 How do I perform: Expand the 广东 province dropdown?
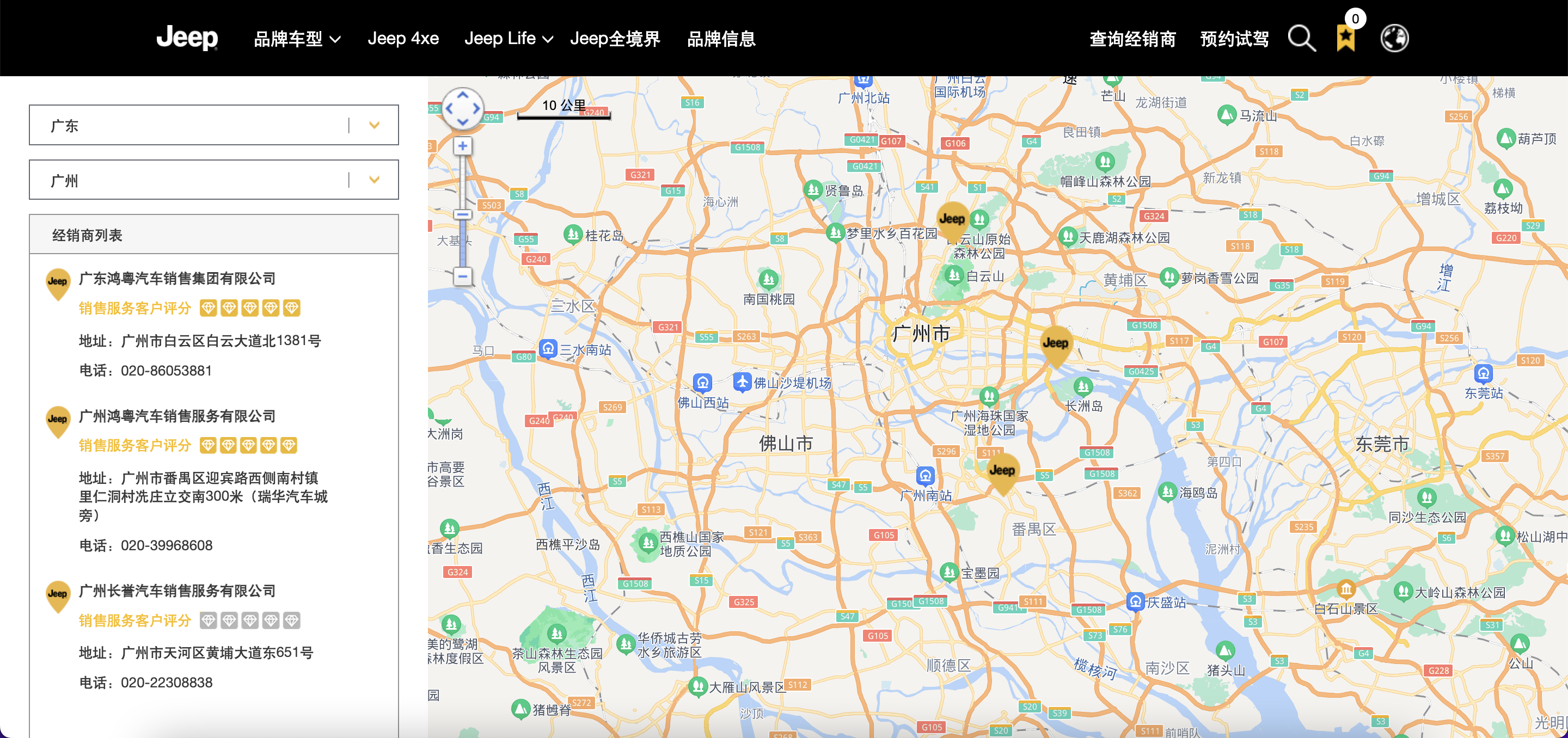(x=213, y=125)
